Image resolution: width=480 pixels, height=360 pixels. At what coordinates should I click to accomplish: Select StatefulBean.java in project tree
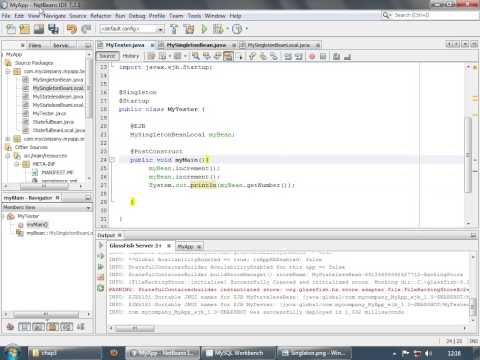(53, 122)
